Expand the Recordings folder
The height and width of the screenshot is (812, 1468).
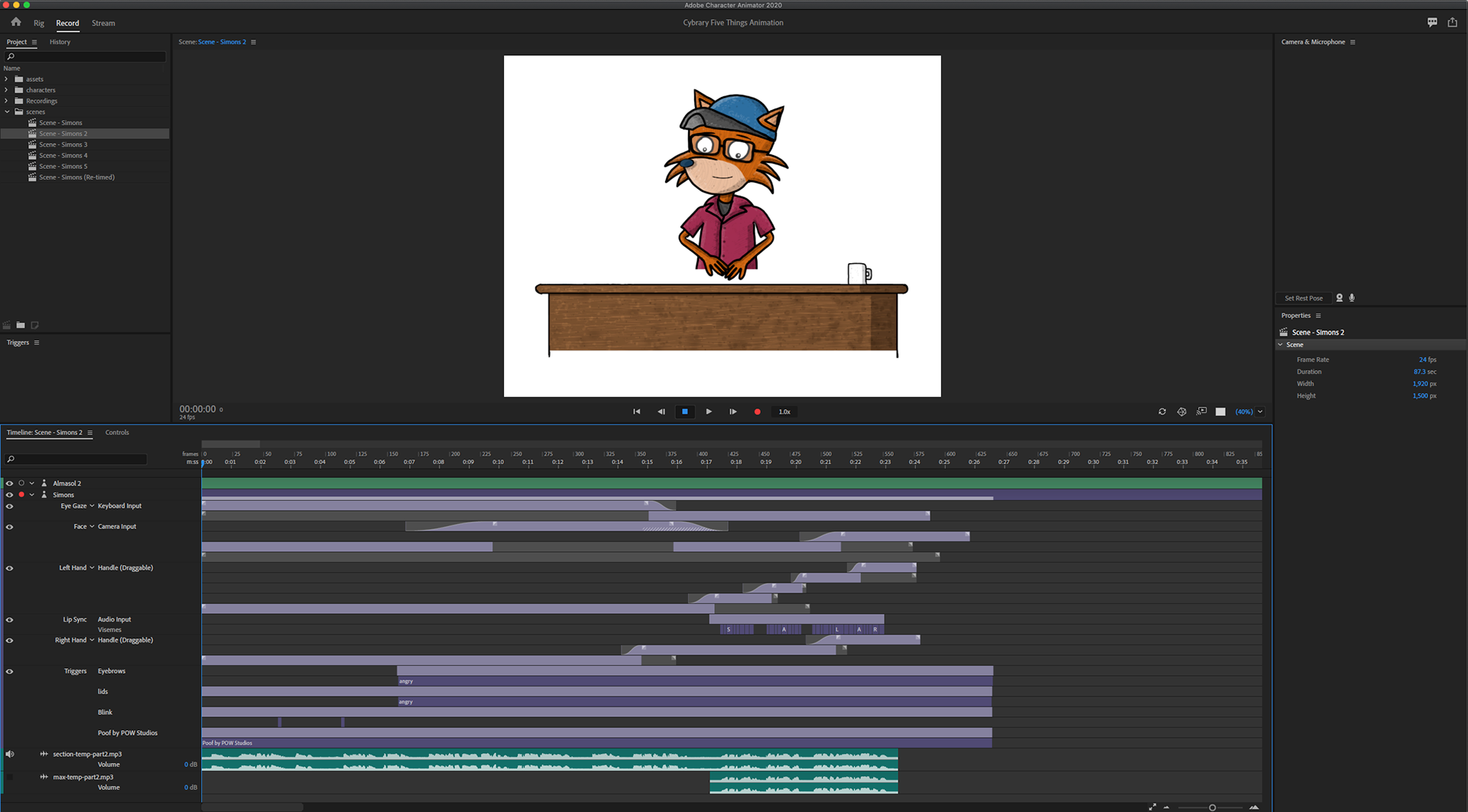click(x=6, y=101)
